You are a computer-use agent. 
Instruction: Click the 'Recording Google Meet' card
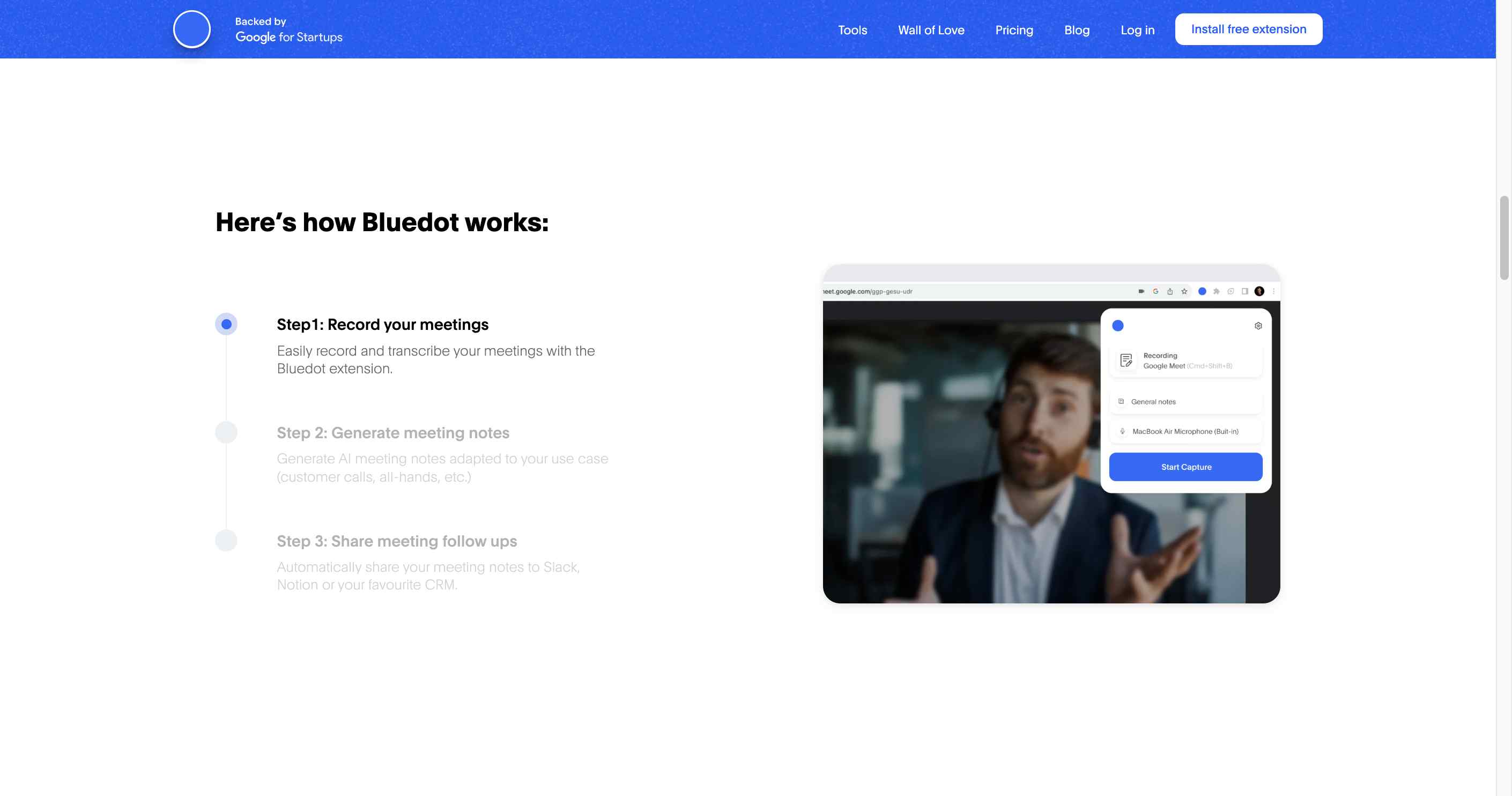(1185, 360)
